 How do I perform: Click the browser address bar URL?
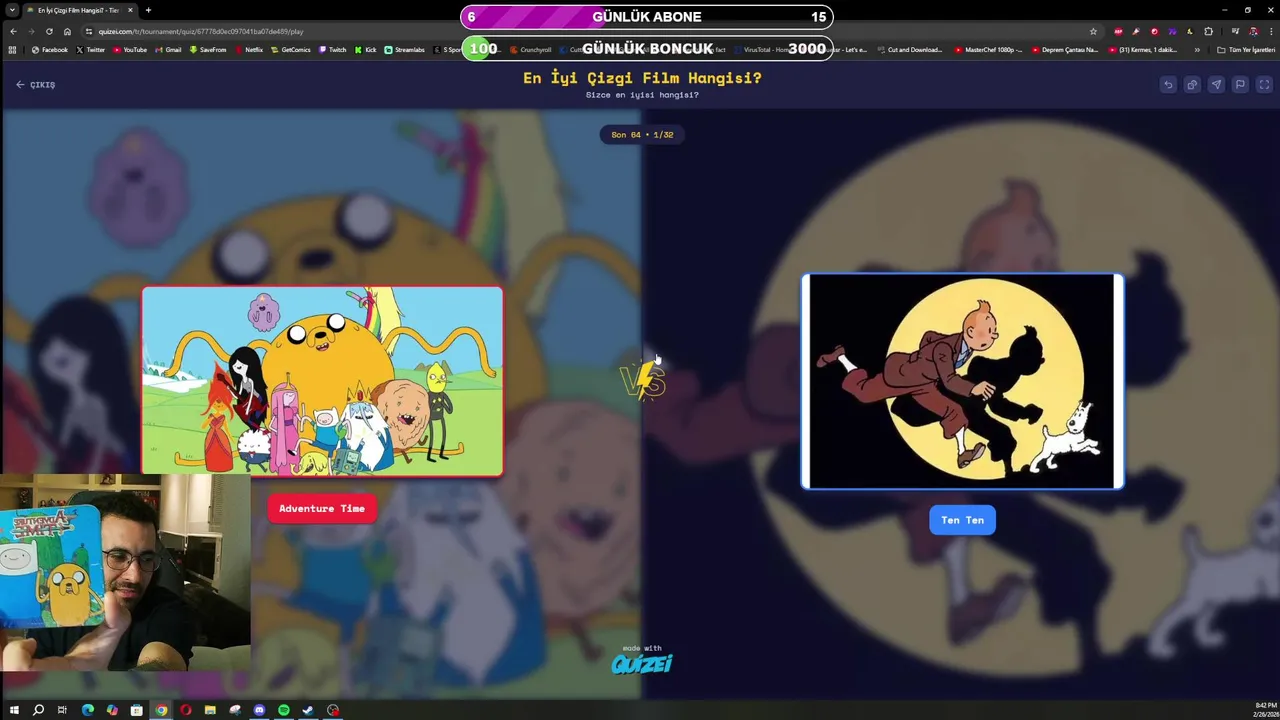pyautogui.click(x=200, y=31)
